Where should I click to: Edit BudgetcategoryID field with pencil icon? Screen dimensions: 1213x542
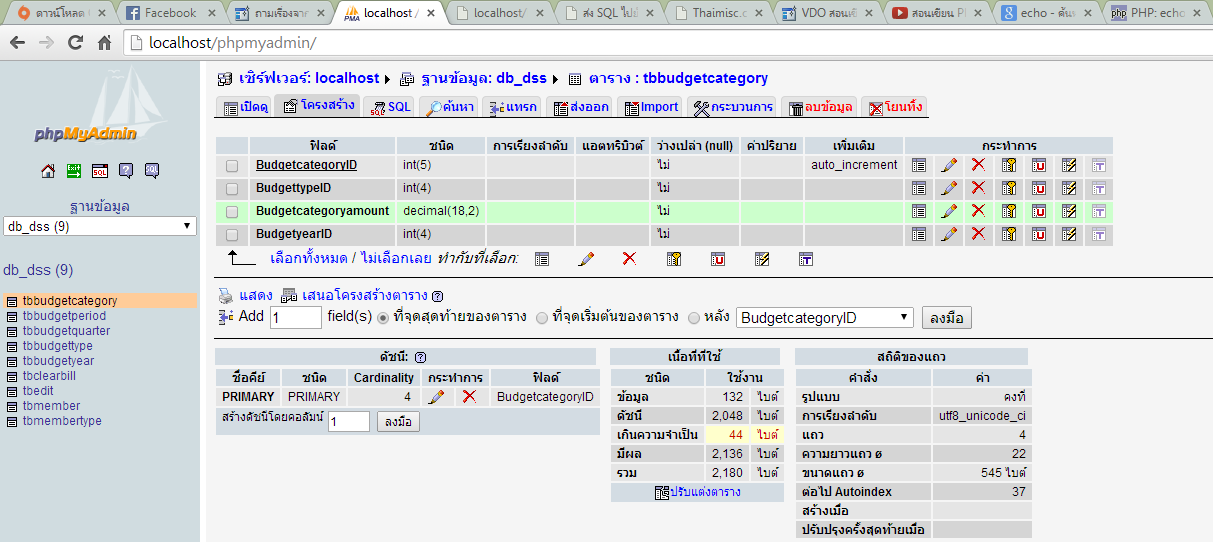(949, 165)
